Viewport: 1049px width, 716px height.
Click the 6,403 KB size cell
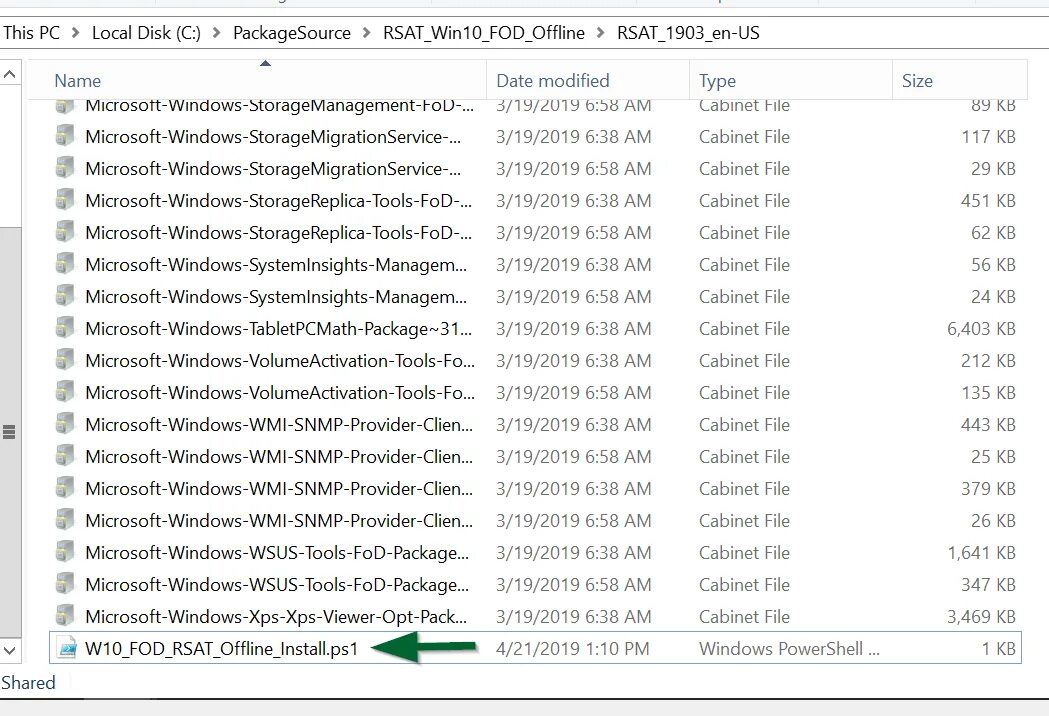[x=981, y=329]
